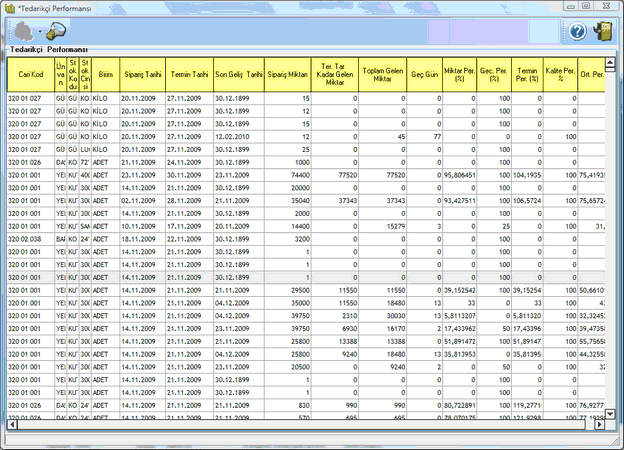This screenshot has width=624, height=450.
Task: Select the Sipariş Tarihi cell 23.11.2009
Action: 142,175
